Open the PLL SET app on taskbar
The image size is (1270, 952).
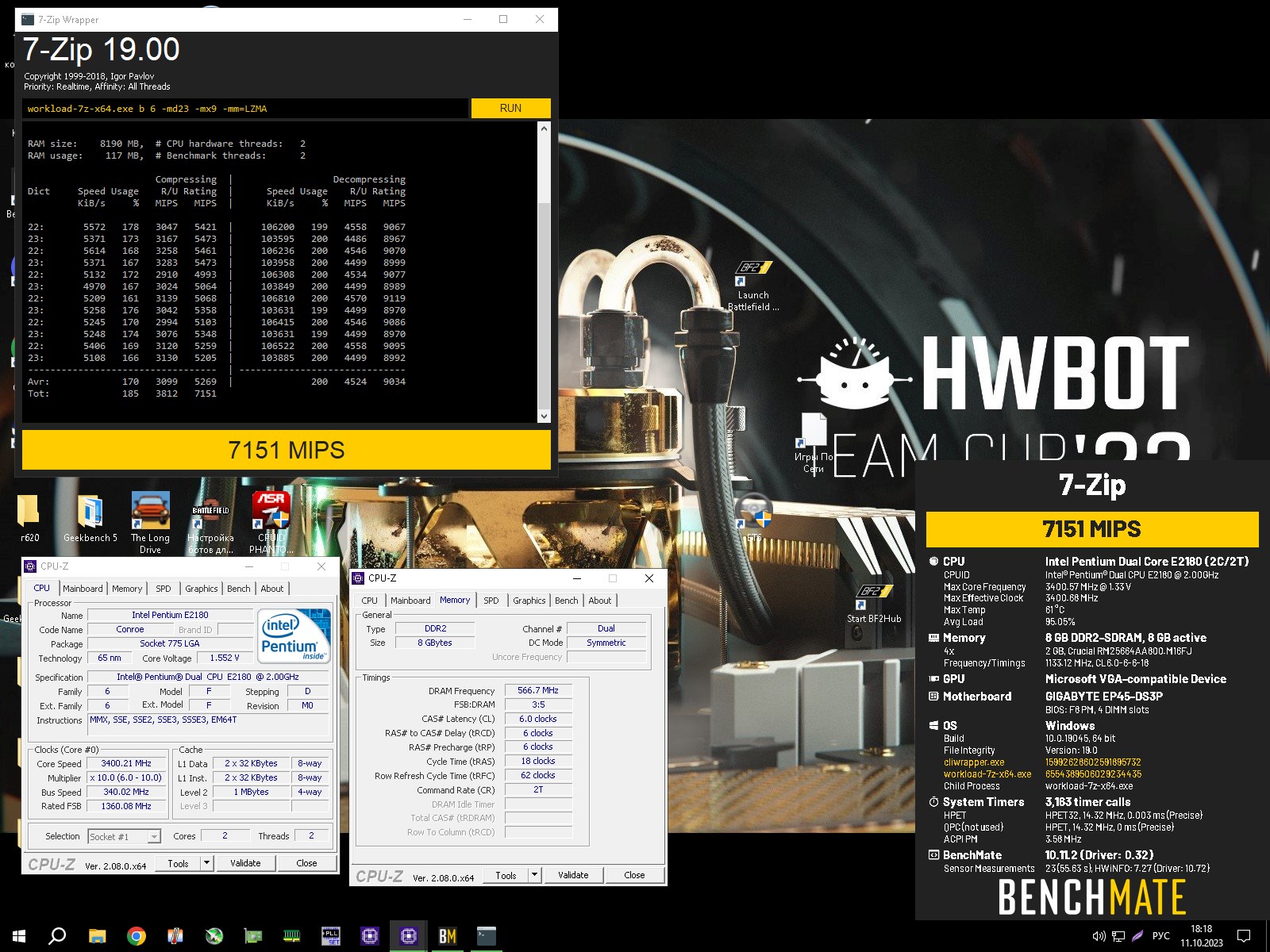pos(331,936)
